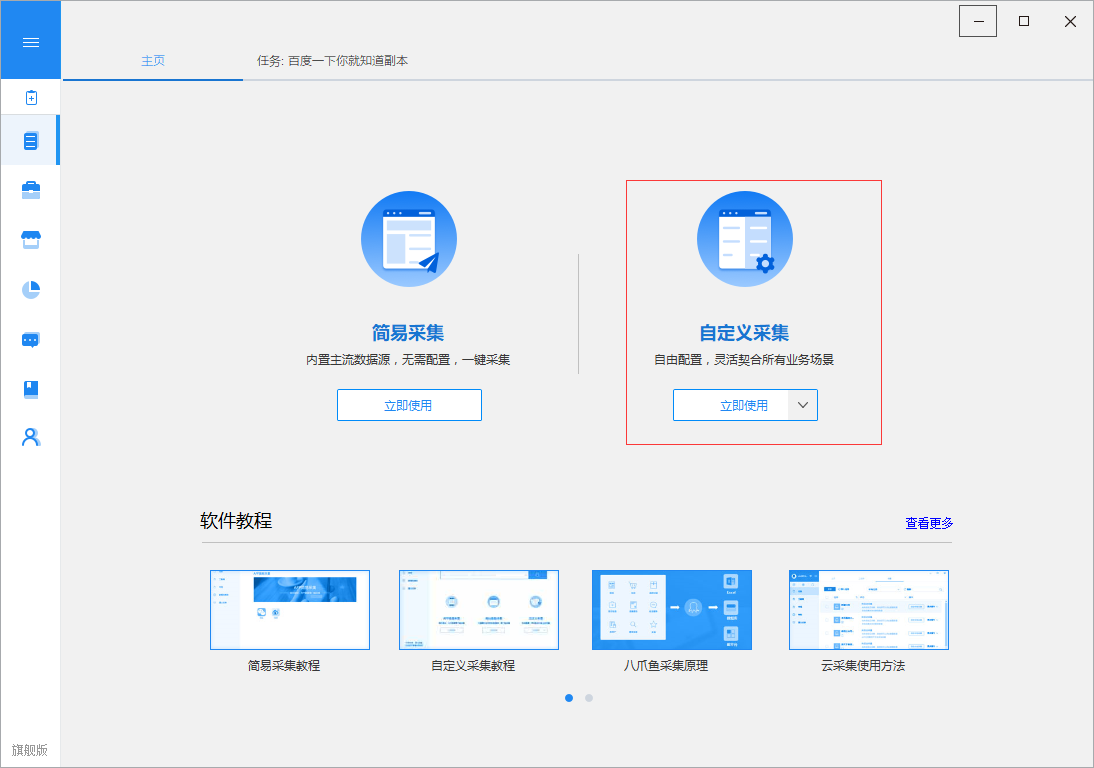
Task: Click the 自定义采集 heading
Action: tap(744, 333)
